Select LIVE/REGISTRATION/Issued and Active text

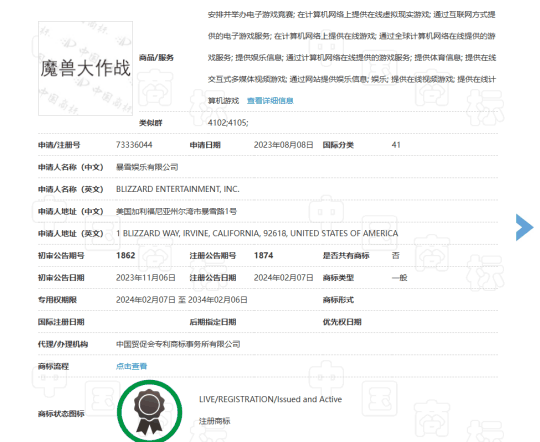click(270, 399)
